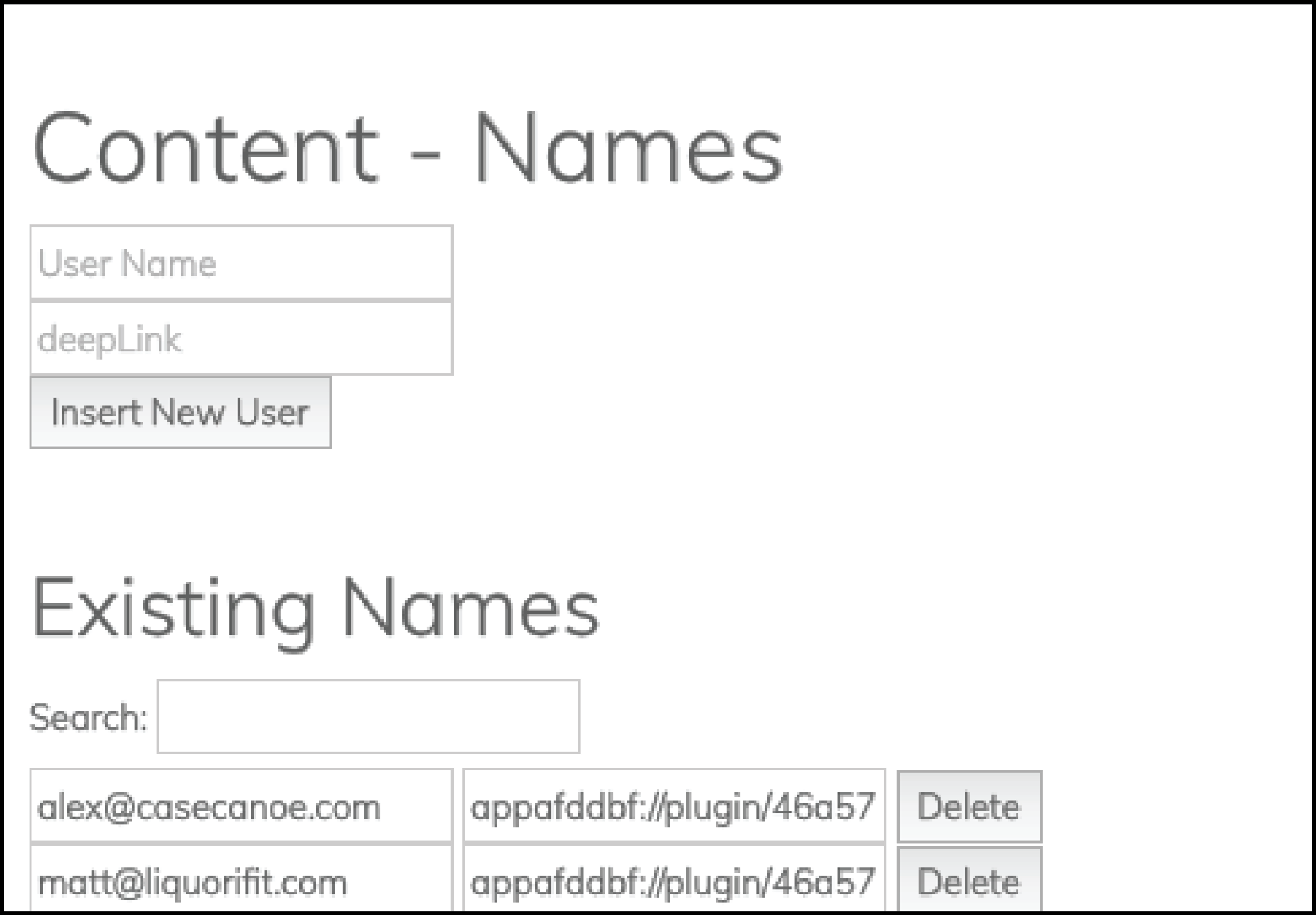The width and height of the screenshot is (1316, 915).
Task: Focus the deepLink text box
Action: [241, 339]
